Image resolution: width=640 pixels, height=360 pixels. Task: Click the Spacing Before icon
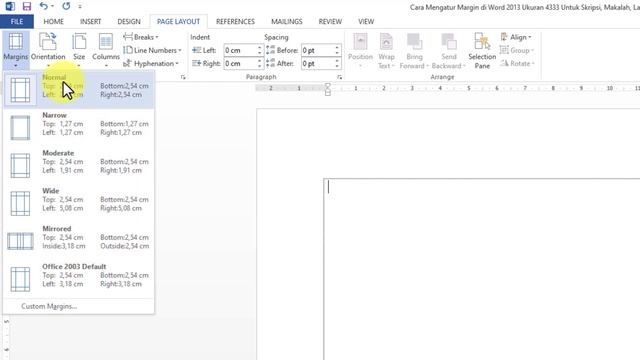(x=271, y=50)
